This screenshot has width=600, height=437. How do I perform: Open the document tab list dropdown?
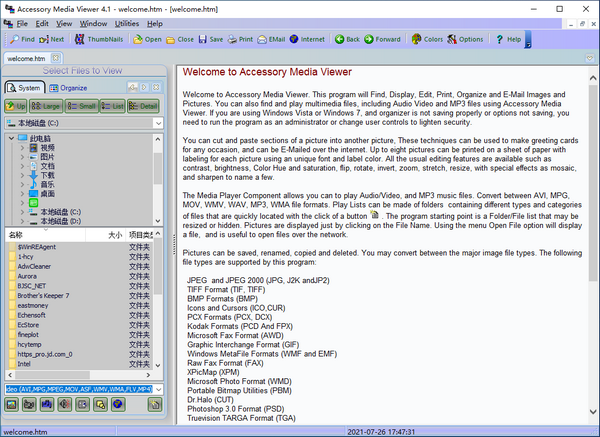590,58
